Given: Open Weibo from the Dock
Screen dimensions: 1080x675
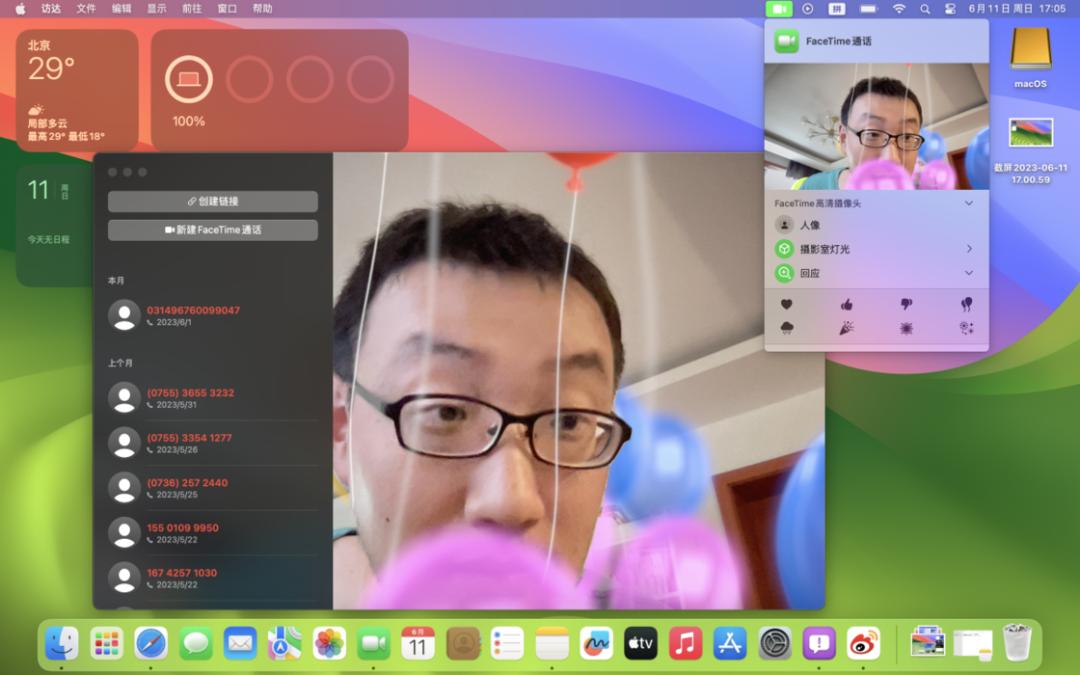Looking at the screenshot, I should coord(864,644).
